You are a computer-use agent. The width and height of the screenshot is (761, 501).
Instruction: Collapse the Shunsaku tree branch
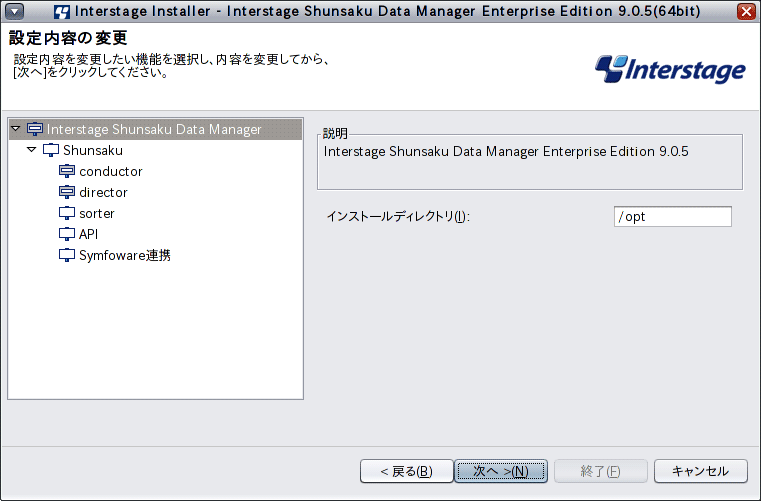[x=32, y=150]
